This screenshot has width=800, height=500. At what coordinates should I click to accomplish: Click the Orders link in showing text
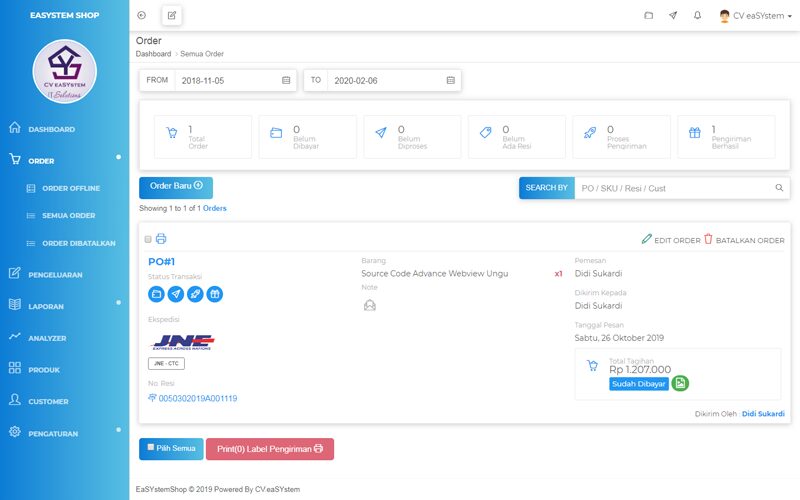pos(215,208)
